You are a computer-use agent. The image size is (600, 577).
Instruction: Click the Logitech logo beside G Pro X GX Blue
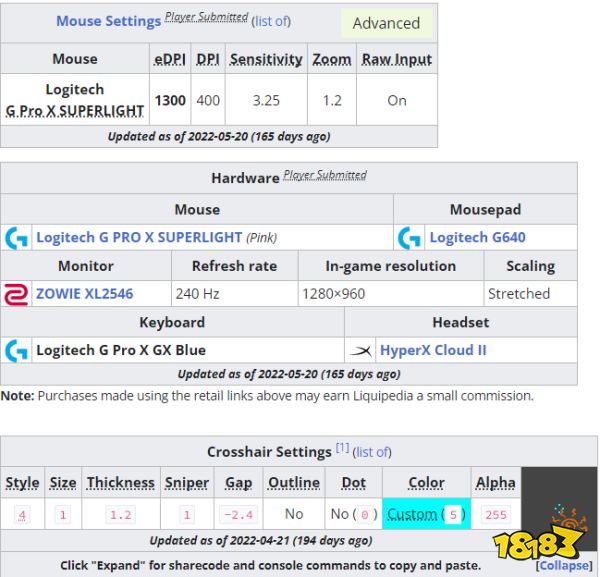pos(16,350)
